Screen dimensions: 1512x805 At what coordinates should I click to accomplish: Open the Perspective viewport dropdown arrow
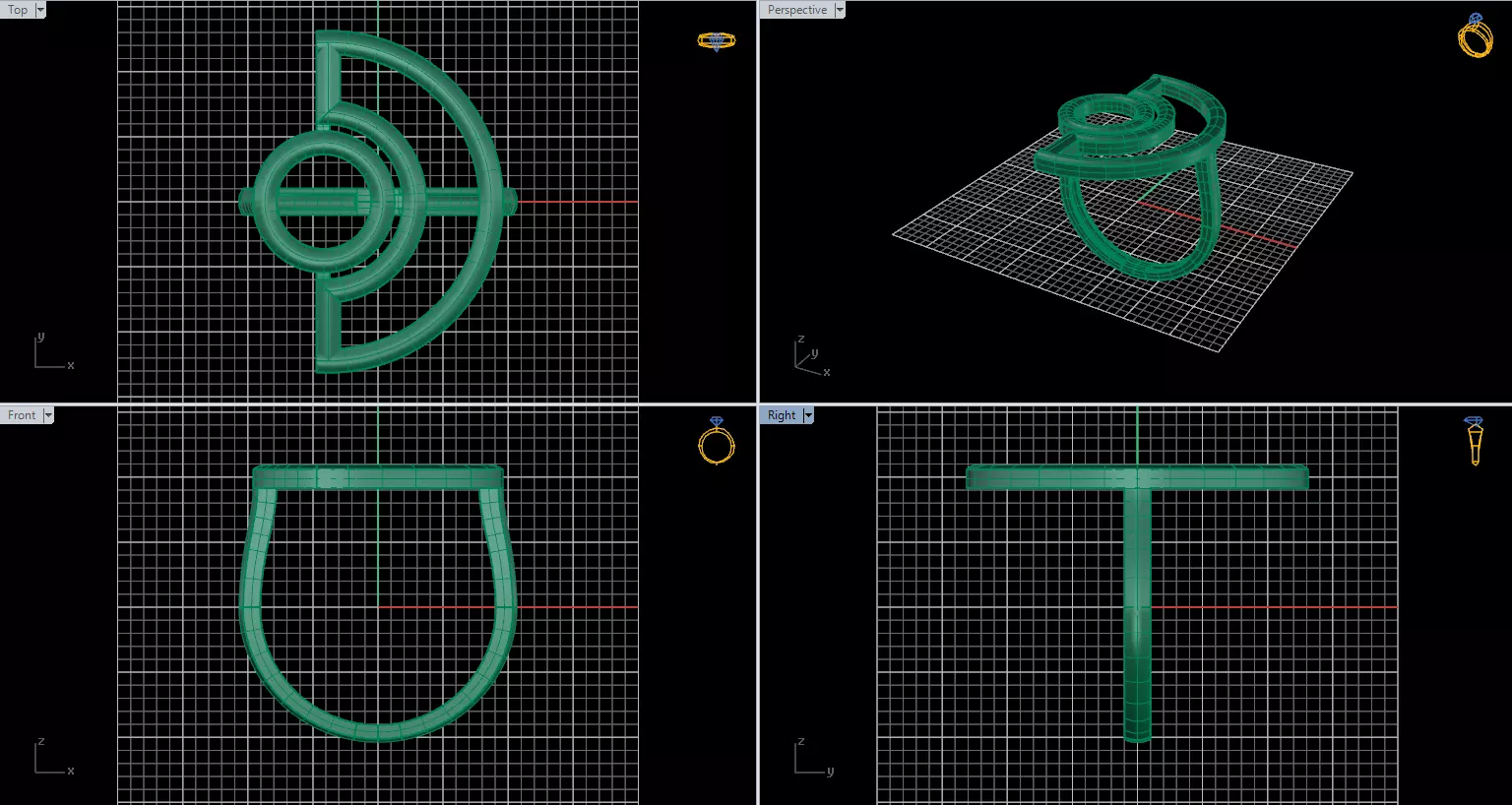[840, 10]
